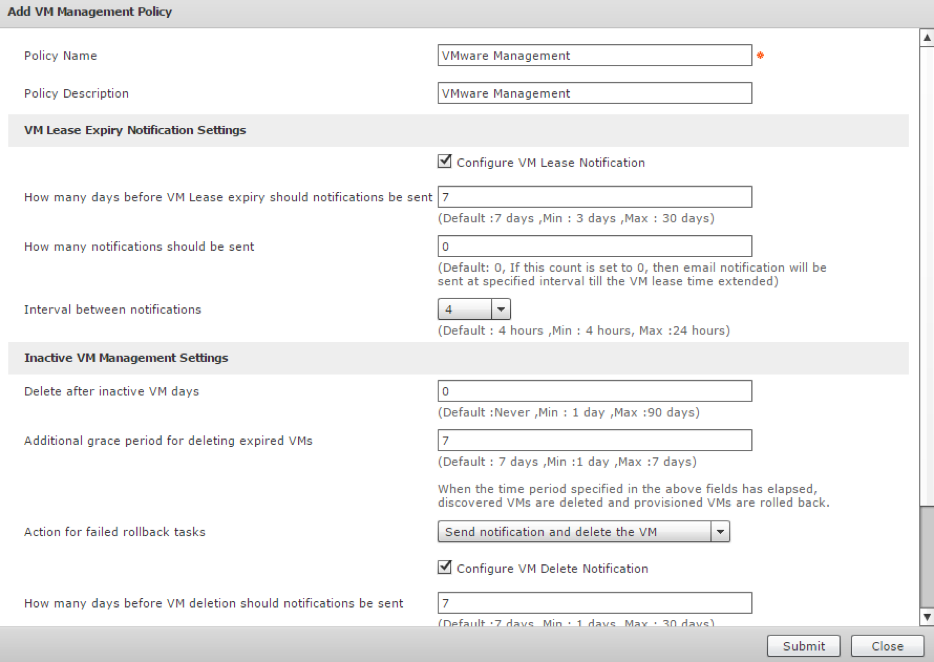Click the vertical scrollbar track
The width and height of the screenshot is (934, 662).
(x=925, y=300)
